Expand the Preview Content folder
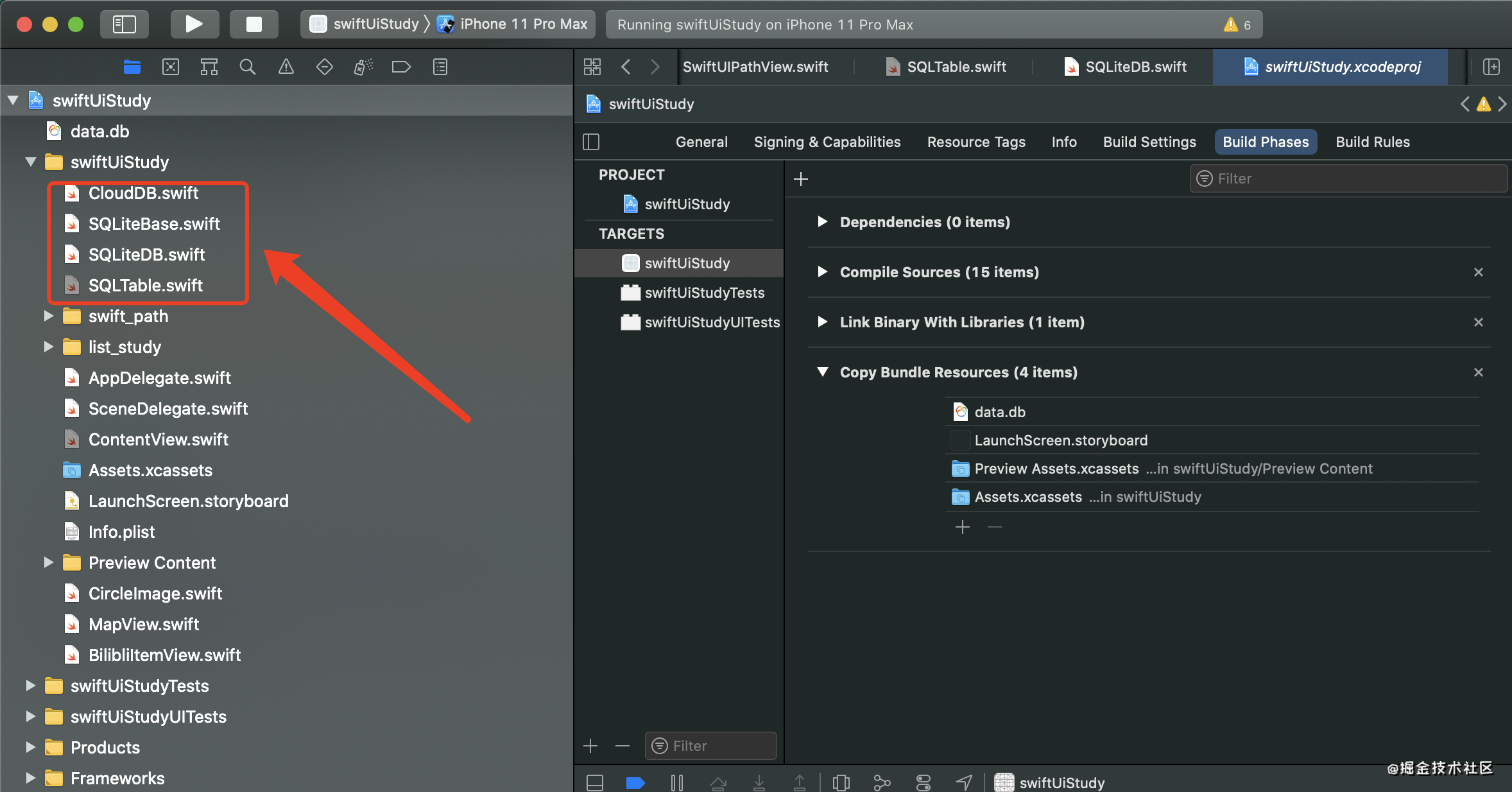The width and height of the screenshot is (1512, 792). pyautogui.click(x=48, y=562)
